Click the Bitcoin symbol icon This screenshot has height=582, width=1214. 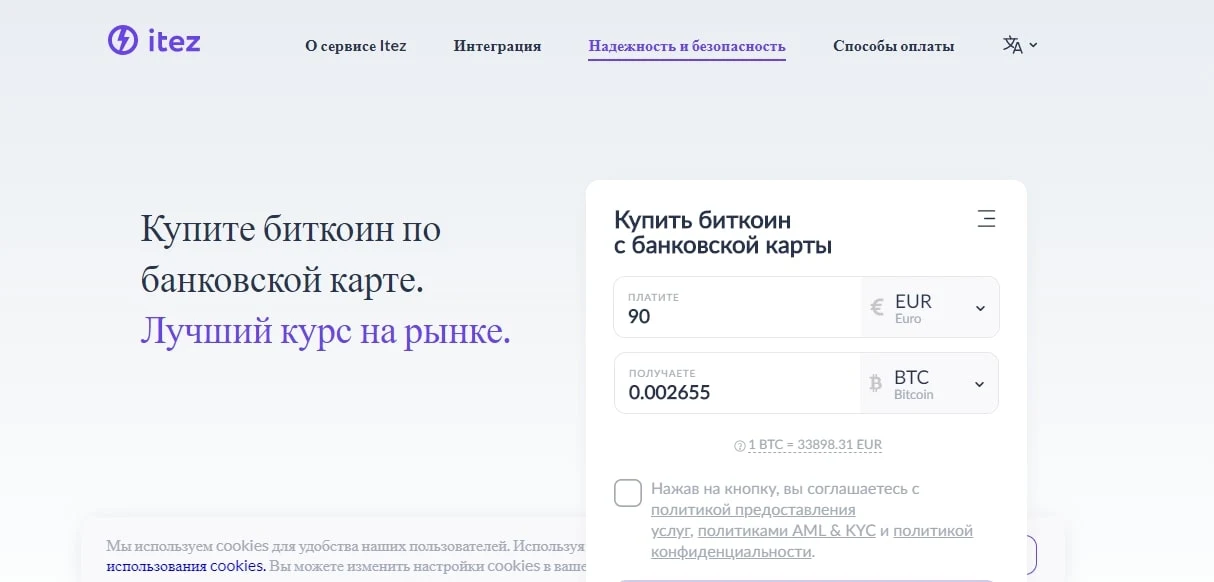pos(876,383)
